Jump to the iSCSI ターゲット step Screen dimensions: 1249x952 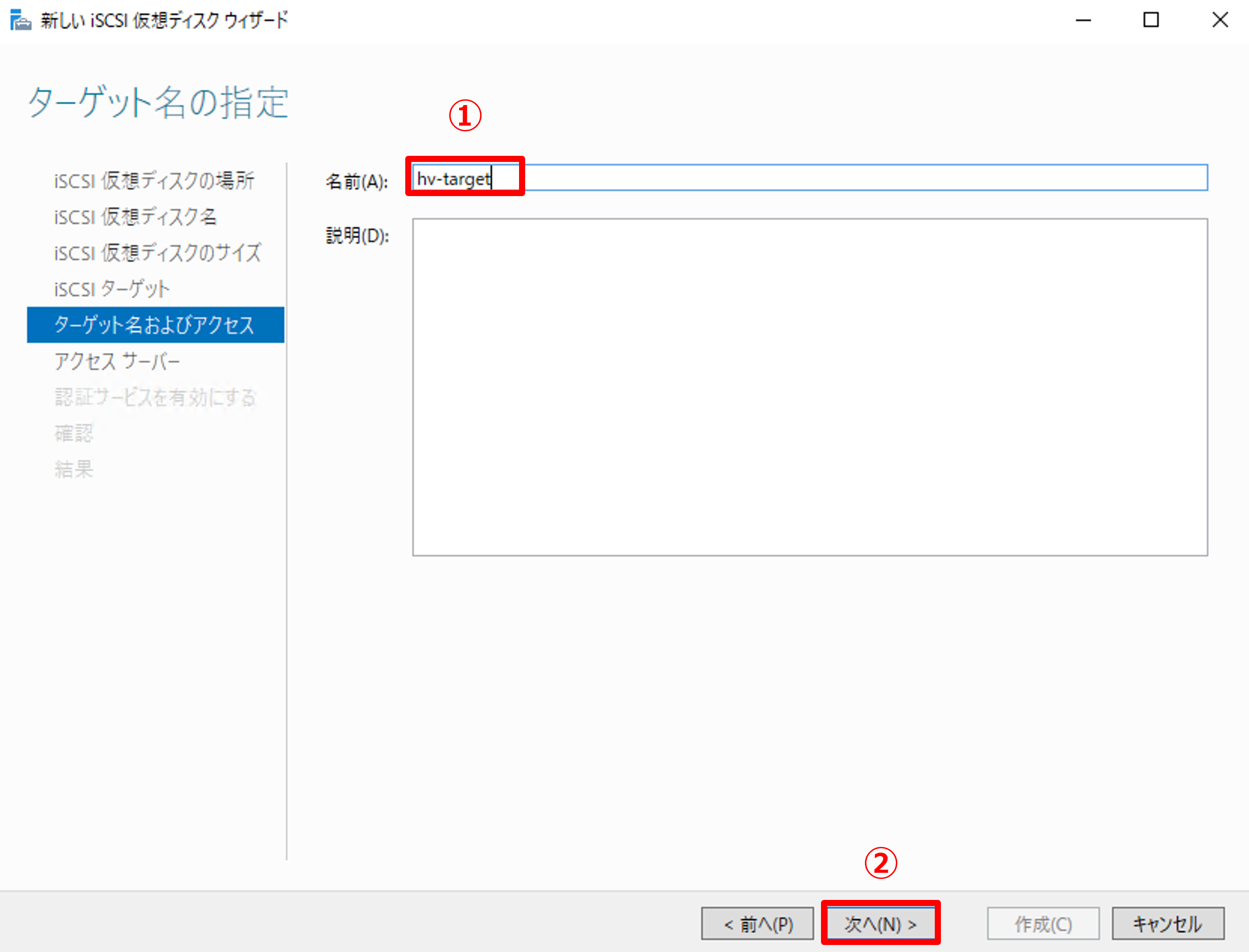(111, 289)
